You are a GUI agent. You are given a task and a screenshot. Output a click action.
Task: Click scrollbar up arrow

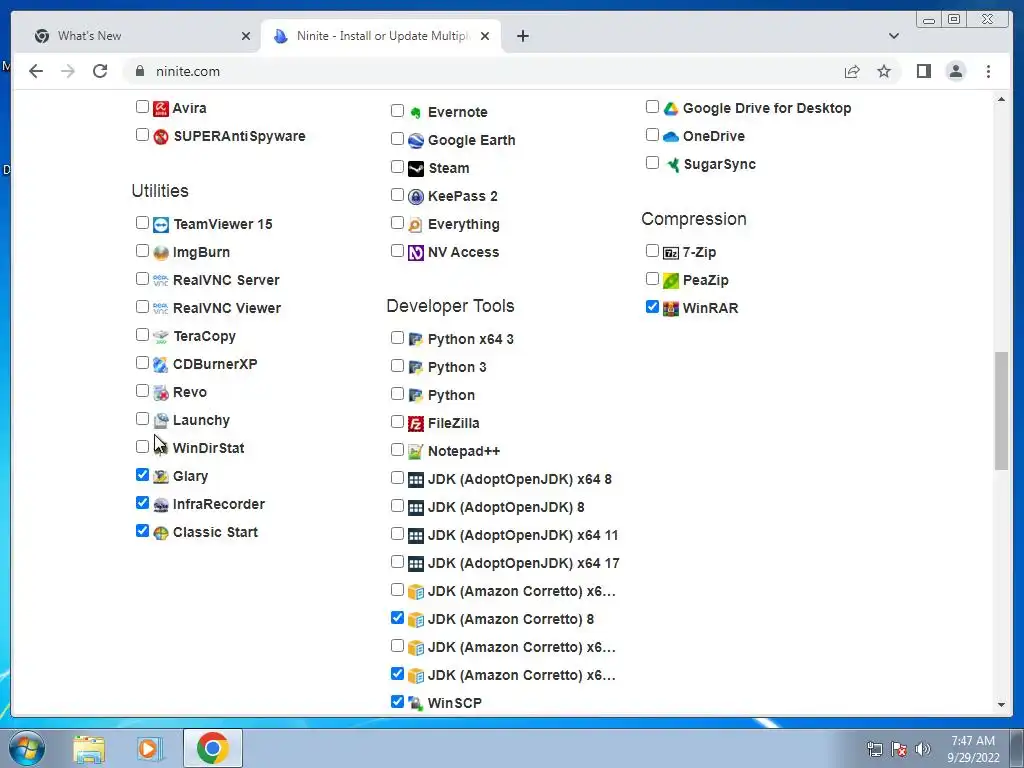pos(1001,99)
